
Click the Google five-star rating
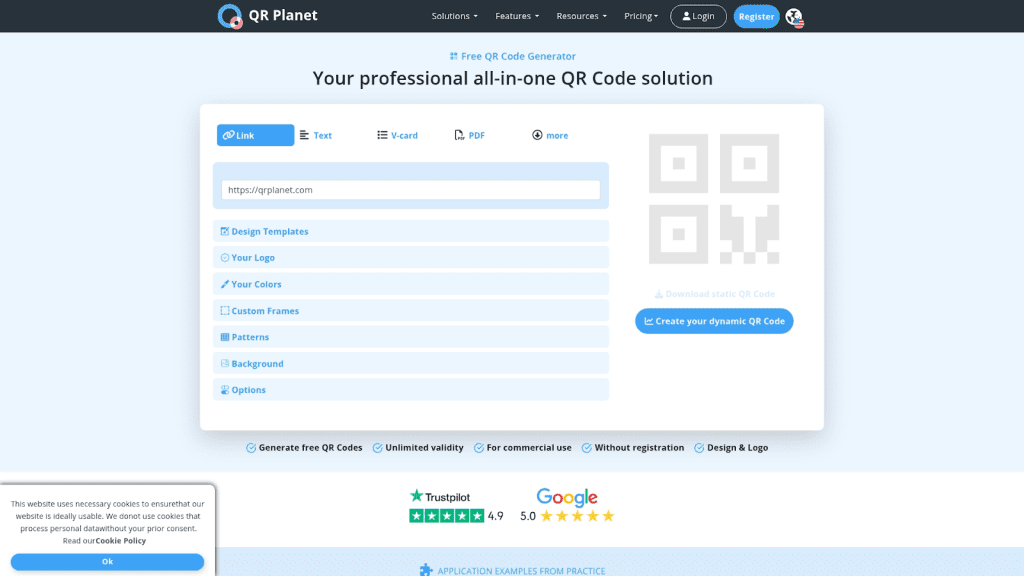(577, 516)
